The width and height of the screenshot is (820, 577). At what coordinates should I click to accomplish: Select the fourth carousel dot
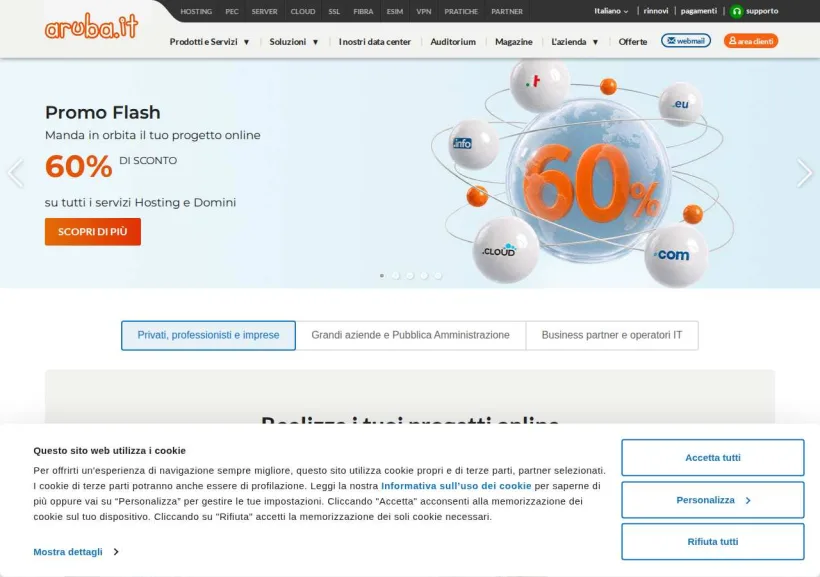[424, 276]
